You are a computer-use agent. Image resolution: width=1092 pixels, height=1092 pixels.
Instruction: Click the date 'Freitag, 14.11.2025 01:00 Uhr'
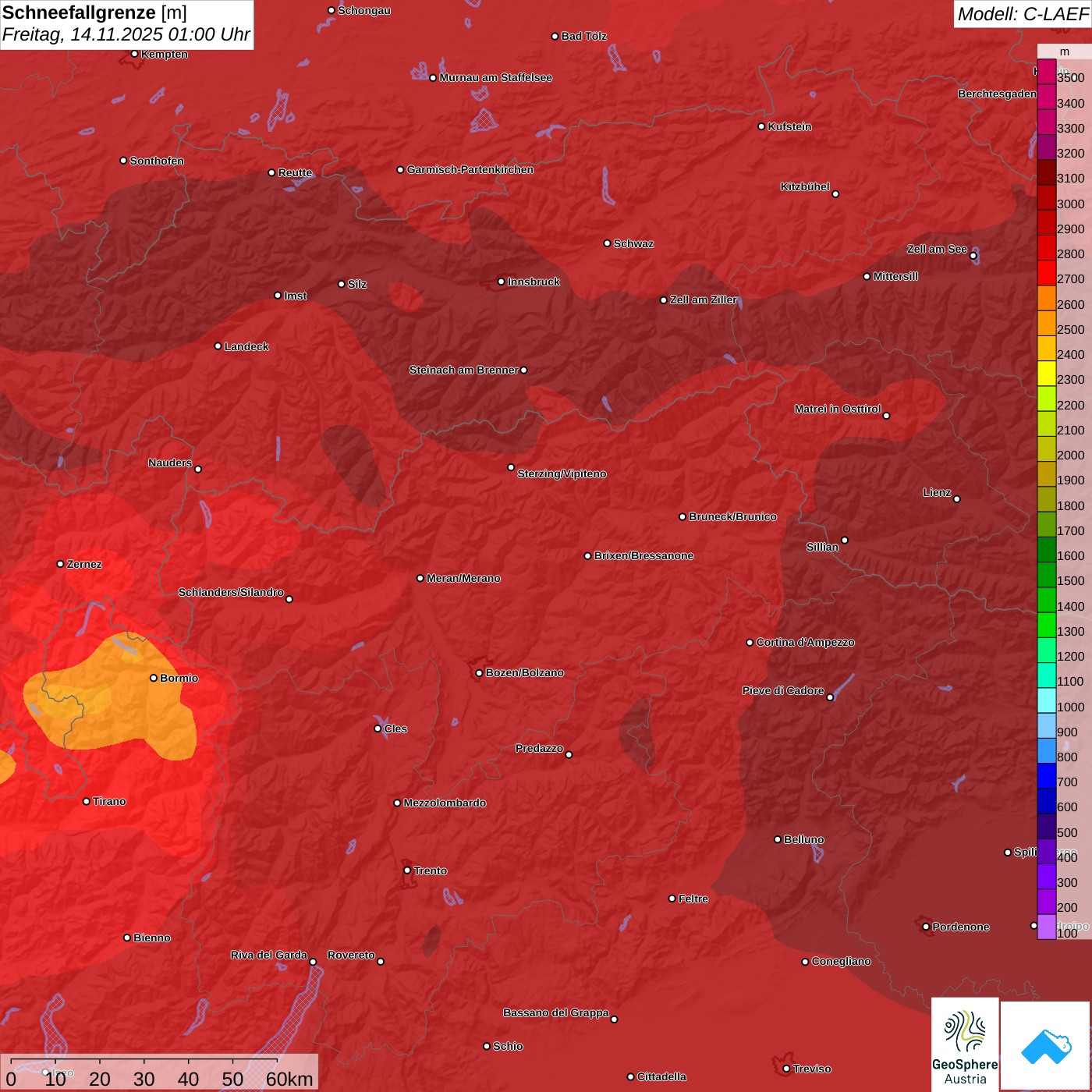point(126,35)
